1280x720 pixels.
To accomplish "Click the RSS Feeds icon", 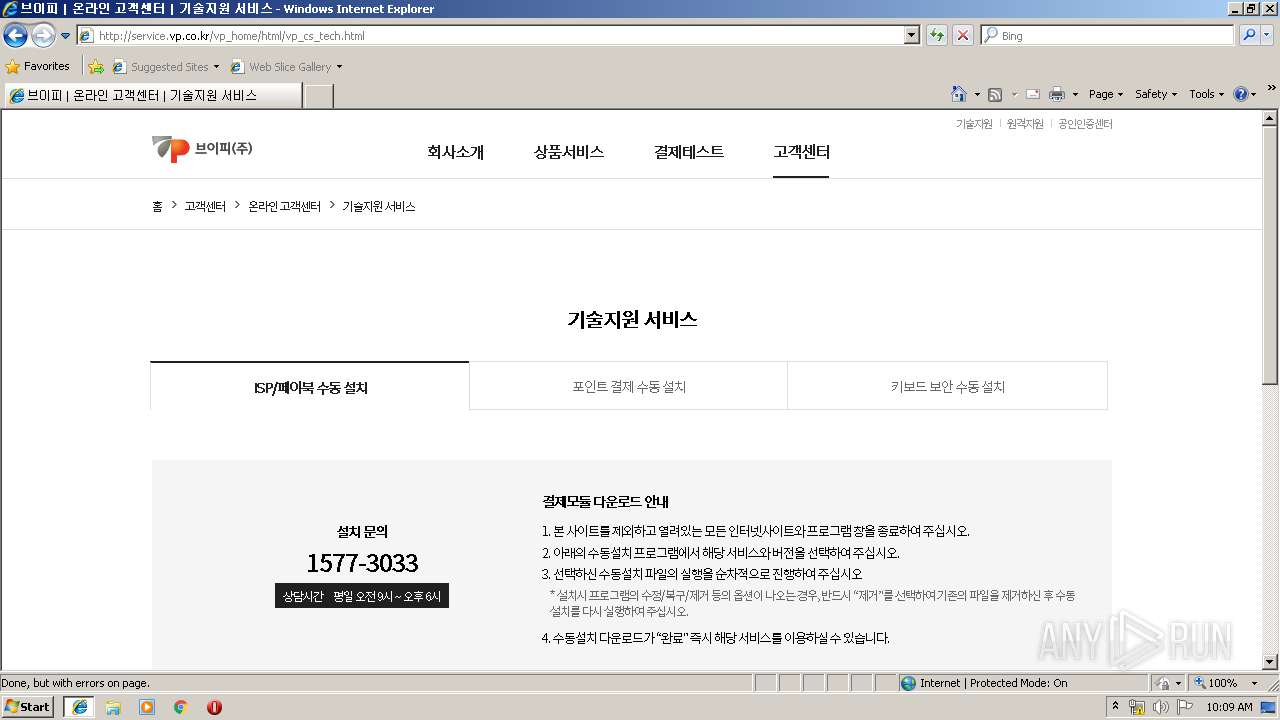I will tap(995, 94).
